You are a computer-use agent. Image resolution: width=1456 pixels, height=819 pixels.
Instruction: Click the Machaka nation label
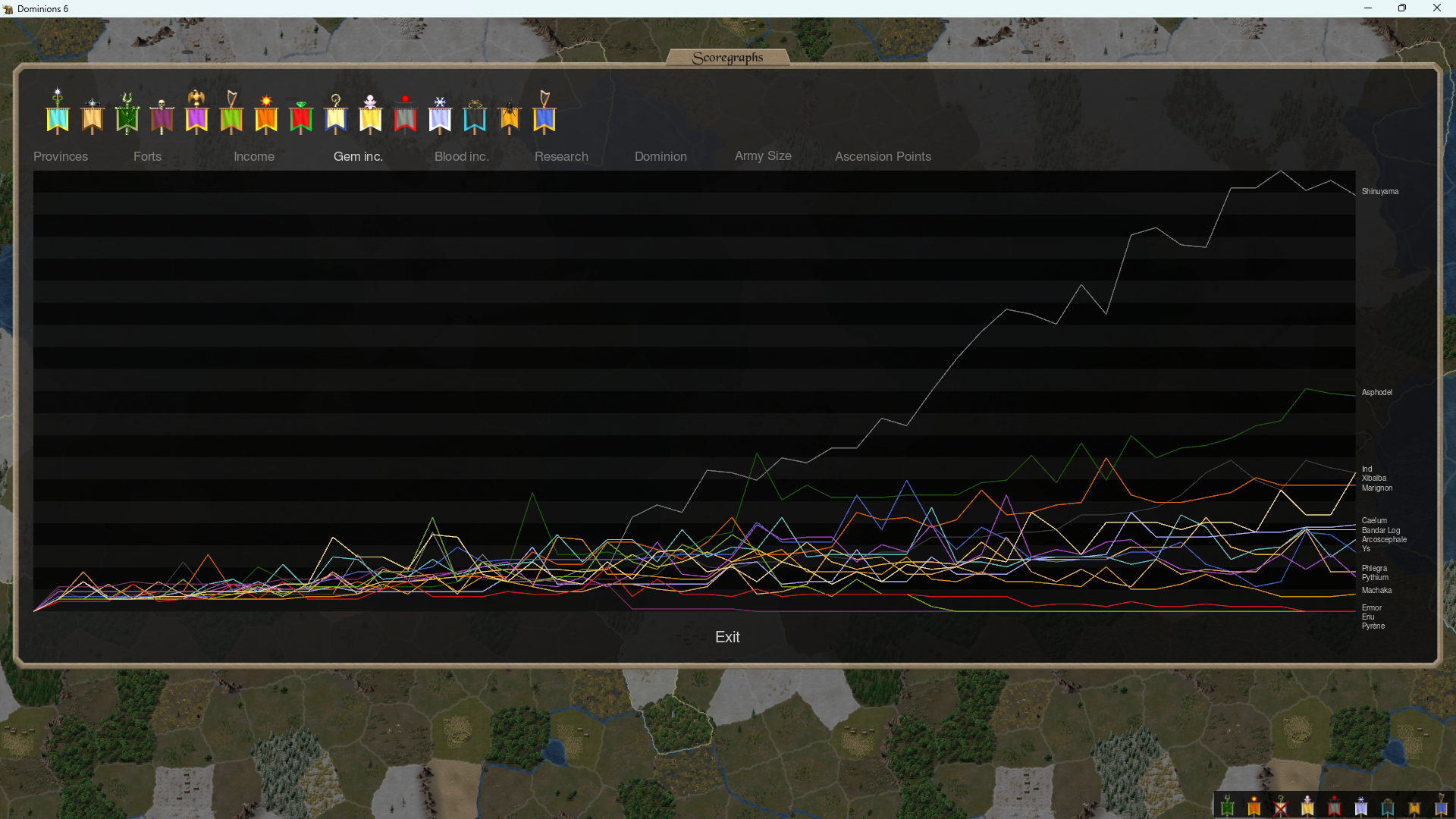click(1376, 591)
